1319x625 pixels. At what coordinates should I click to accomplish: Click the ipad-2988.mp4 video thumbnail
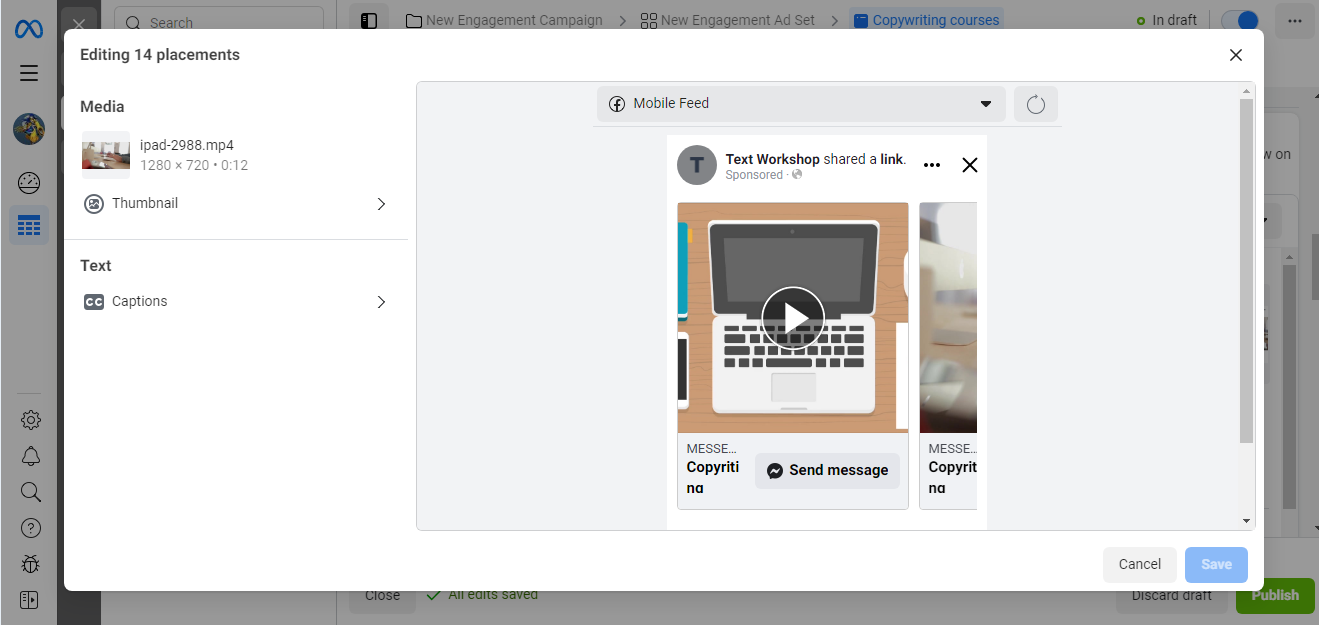click(x=106, y=155)
